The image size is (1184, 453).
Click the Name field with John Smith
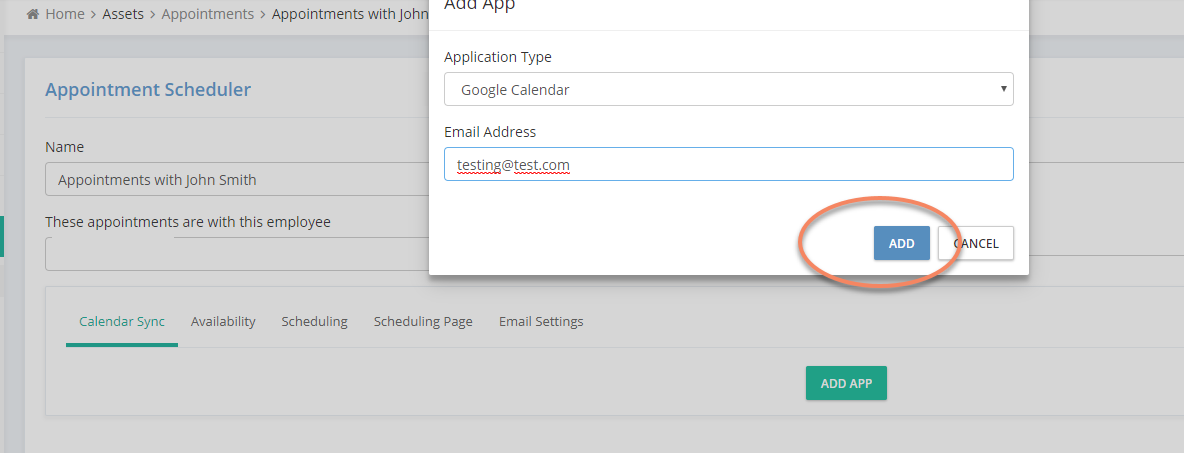tap(237, 180)
